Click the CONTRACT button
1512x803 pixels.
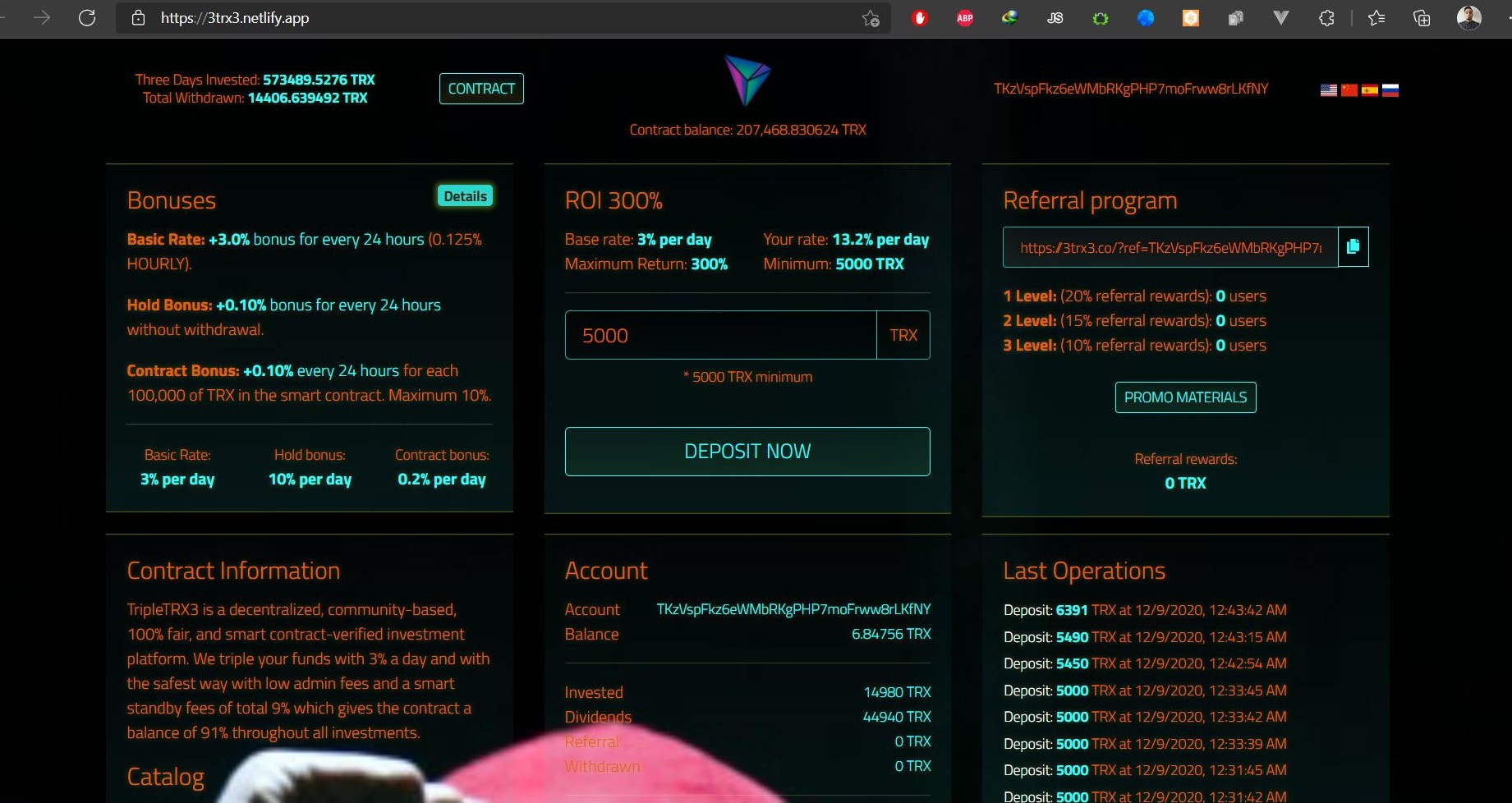(481, 89)
